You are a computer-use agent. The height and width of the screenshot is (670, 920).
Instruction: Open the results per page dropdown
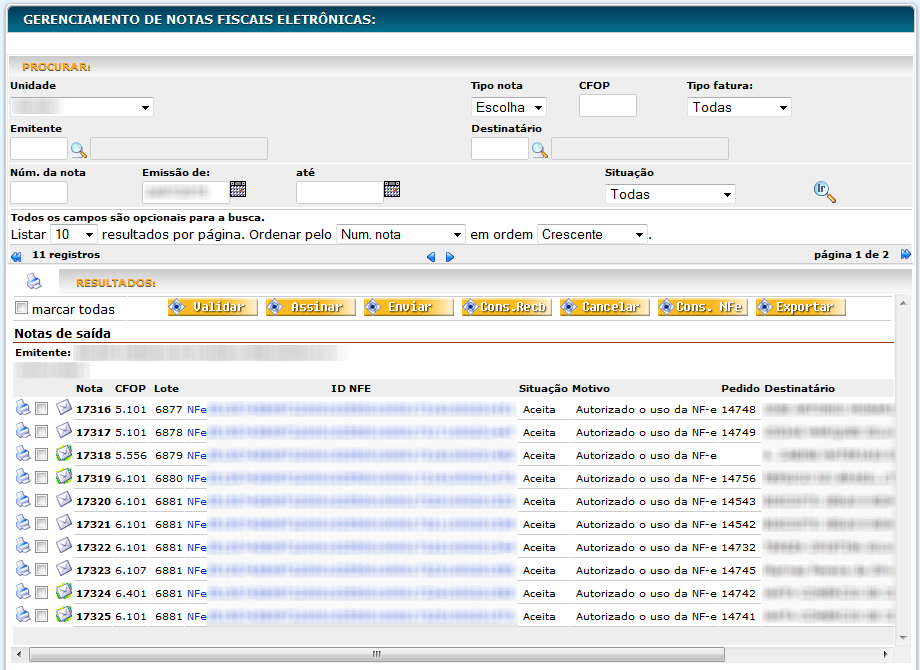click(74, 234)
